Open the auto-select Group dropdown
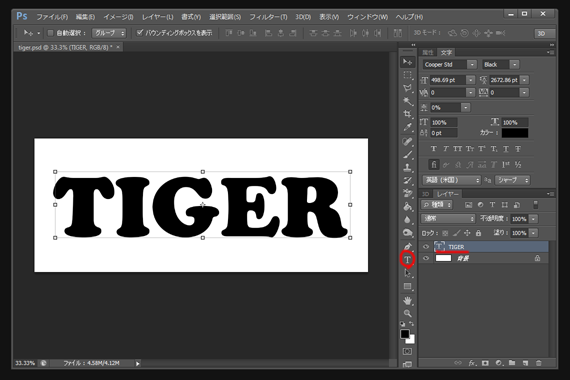The height and width of the screenshot is (380, 570). 109,33
